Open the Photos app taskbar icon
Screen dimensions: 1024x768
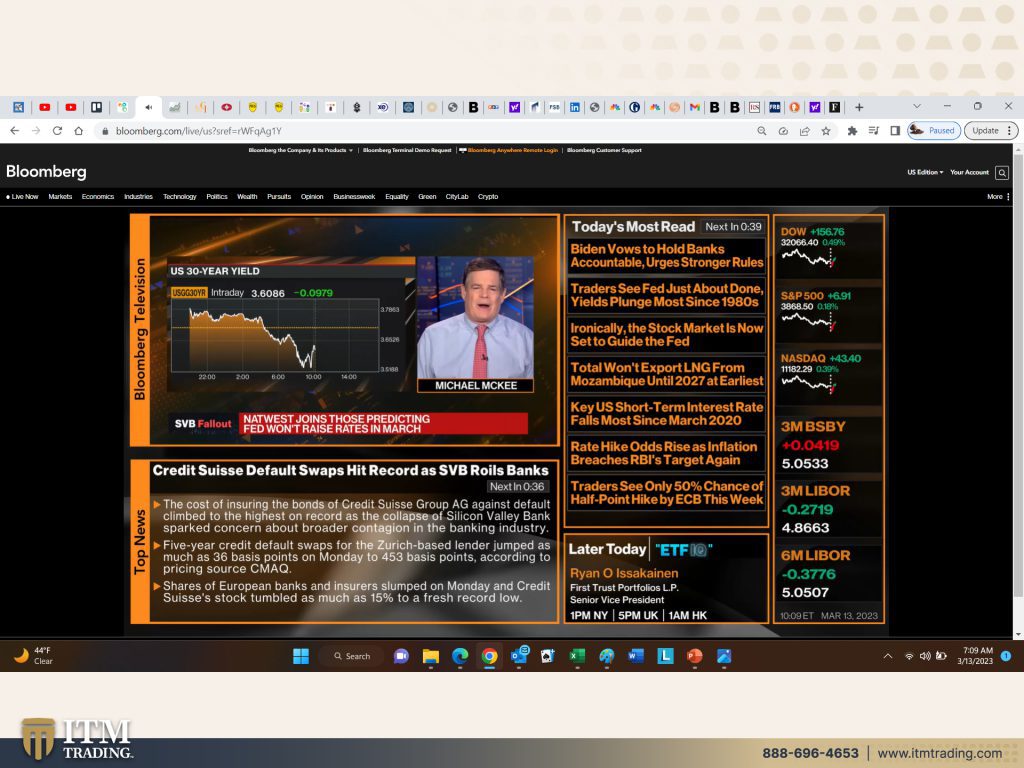(724, 656)
